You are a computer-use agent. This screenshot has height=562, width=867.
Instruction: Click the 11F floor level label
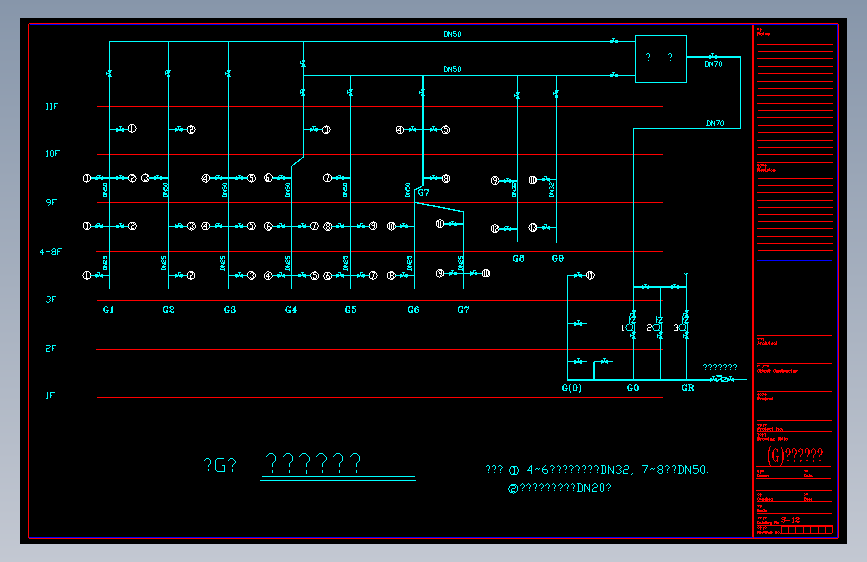(x=51, y=106)
